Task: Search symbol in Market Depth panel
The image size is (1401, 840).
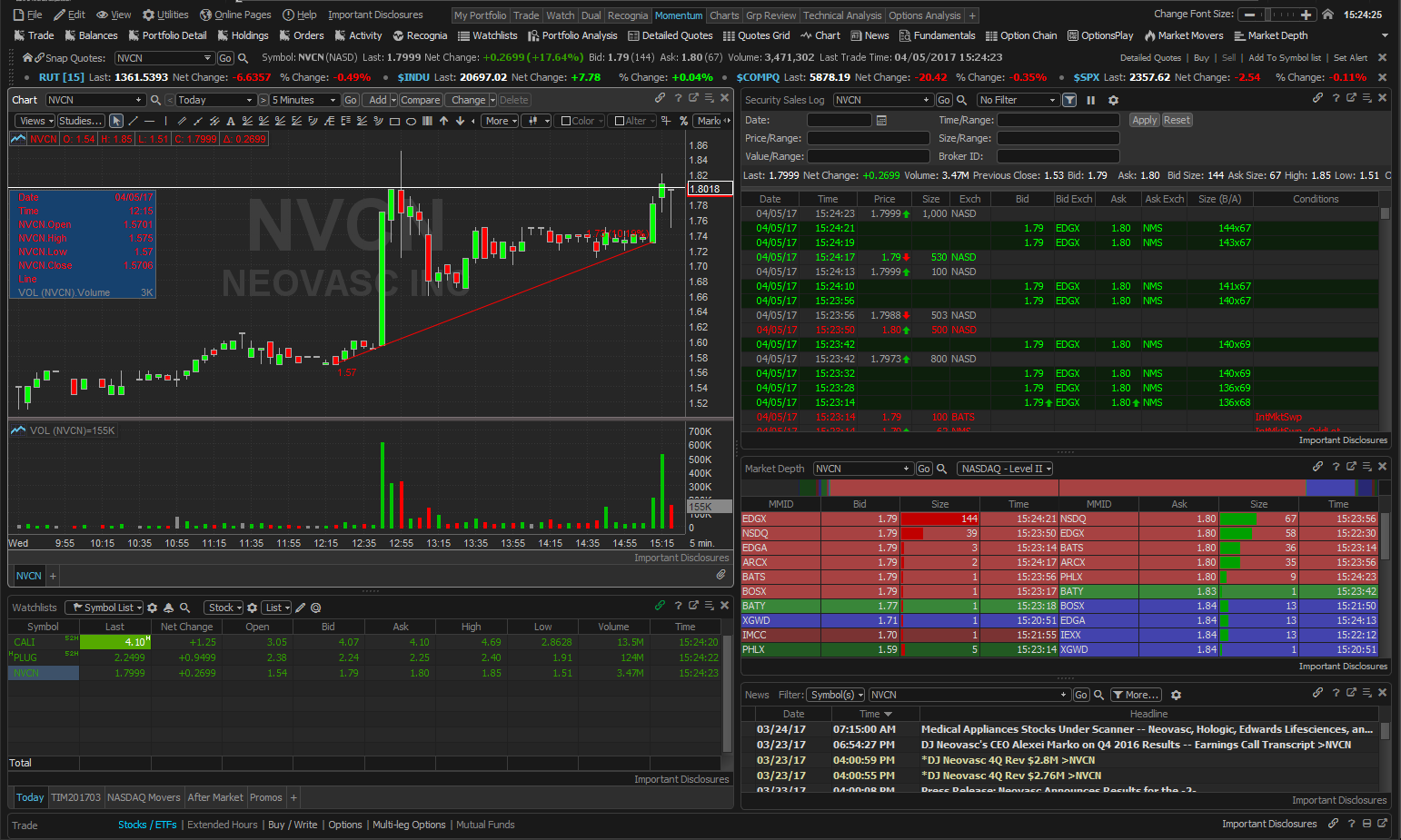Action: click(941, 469)
